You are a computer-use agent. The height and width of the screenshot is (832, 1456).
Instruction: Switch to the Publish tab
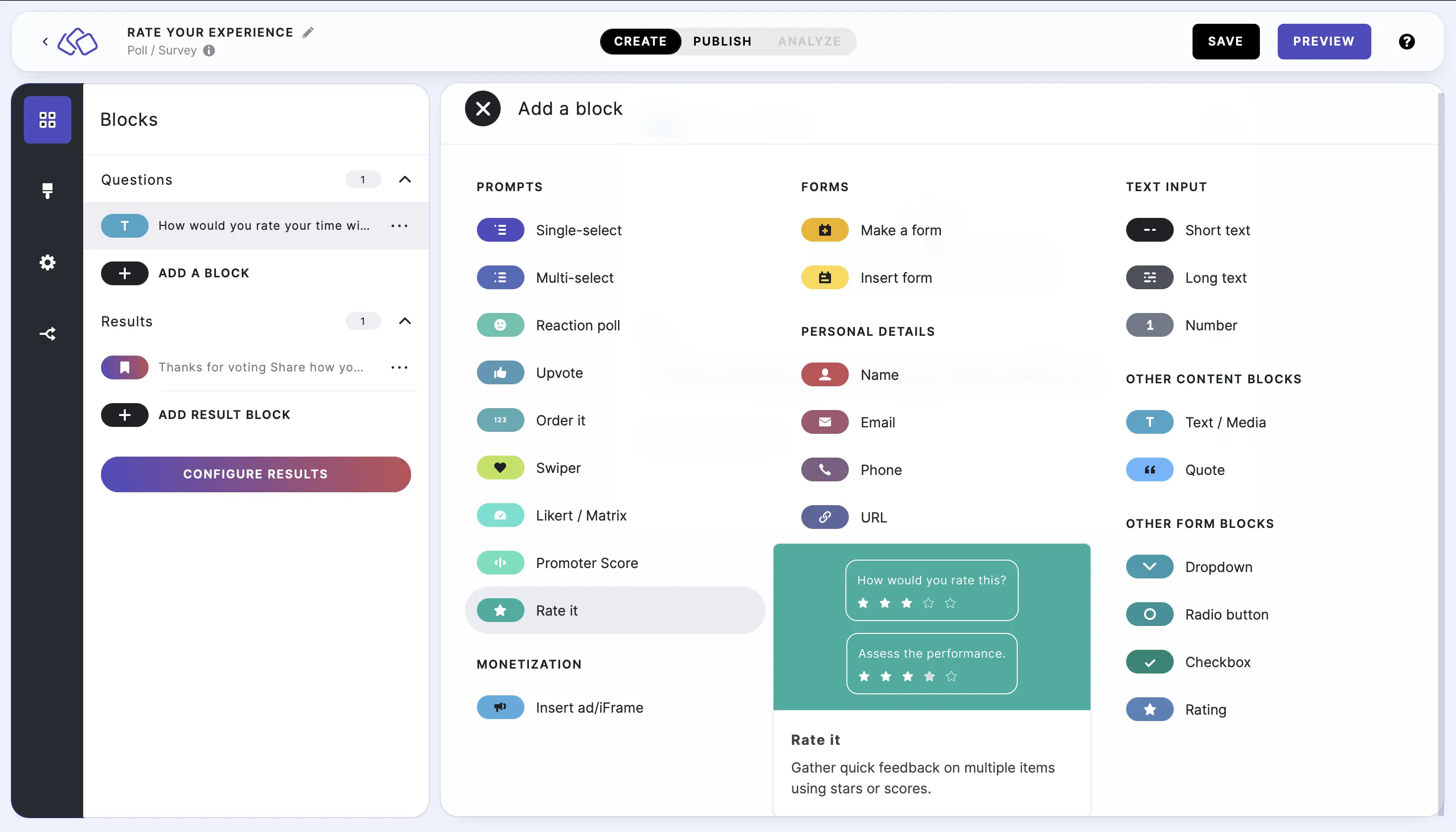[722, 41]
